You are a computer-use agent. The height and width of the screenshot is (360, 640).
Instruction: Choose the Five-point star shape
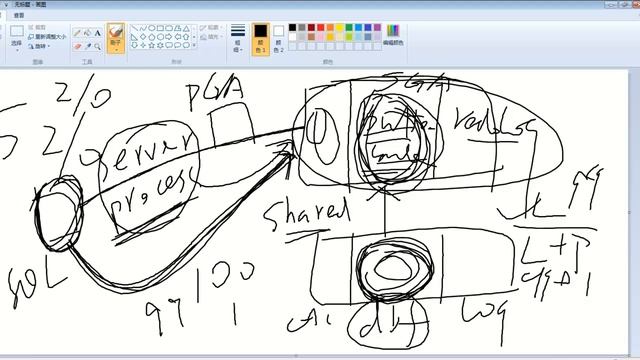coord(151,45)
